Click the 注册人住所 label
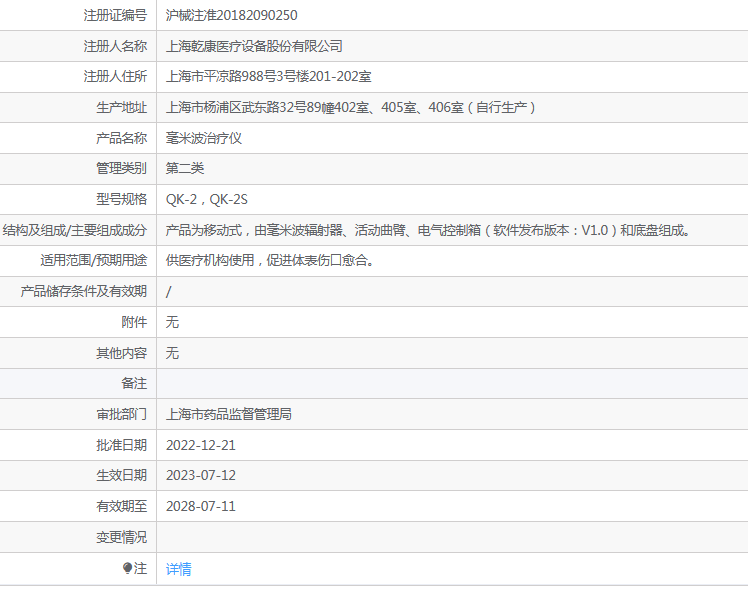The width and height of the screenshot is (748, 597). [115, 76]
